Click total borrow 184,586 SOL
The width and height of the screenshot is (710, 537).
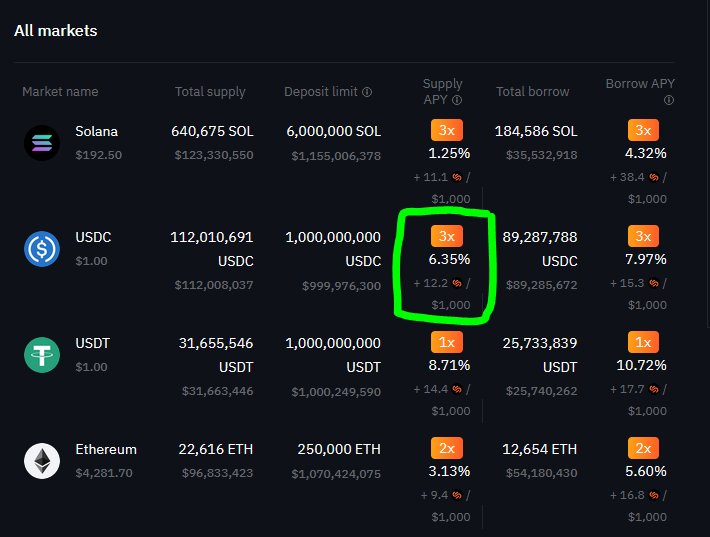click(x=536, y=131)
